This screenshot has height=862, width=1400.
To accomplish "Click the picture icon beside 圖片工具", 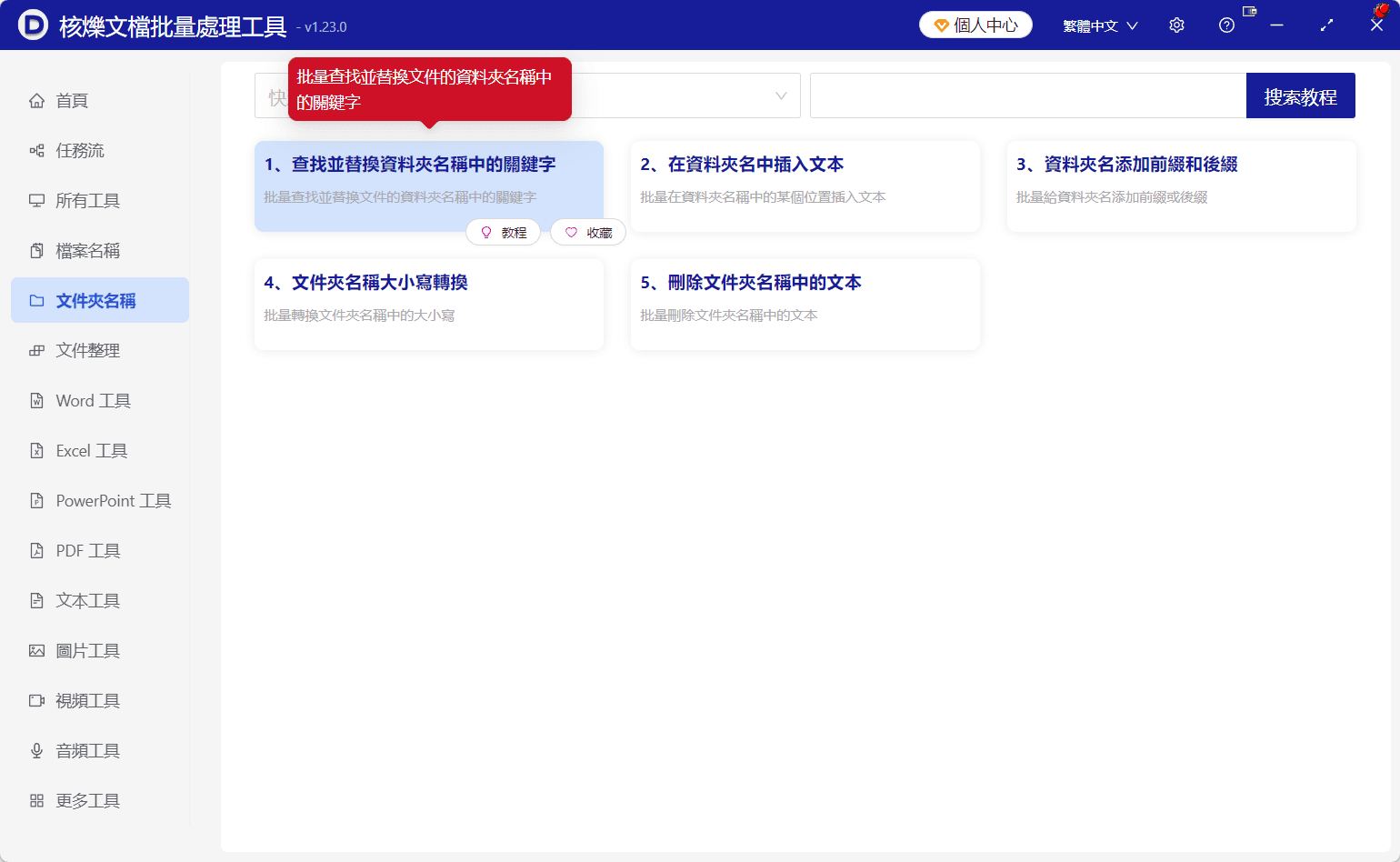I will 36,650.
